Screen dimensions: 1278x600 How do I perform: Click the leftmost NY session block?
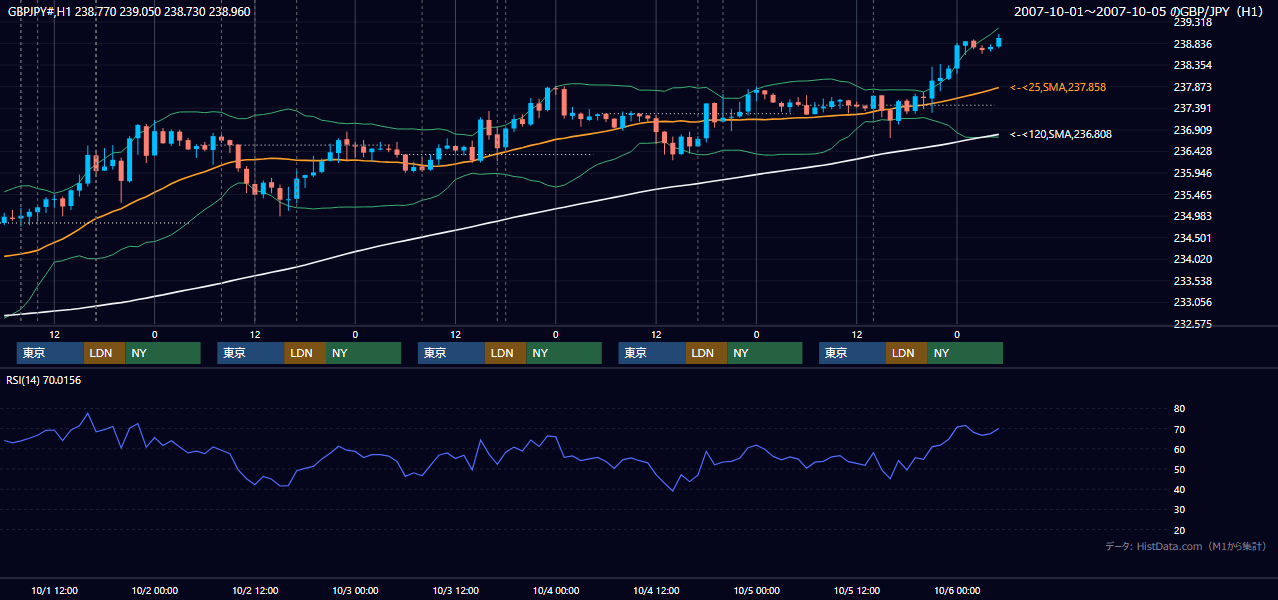[163, 353]
